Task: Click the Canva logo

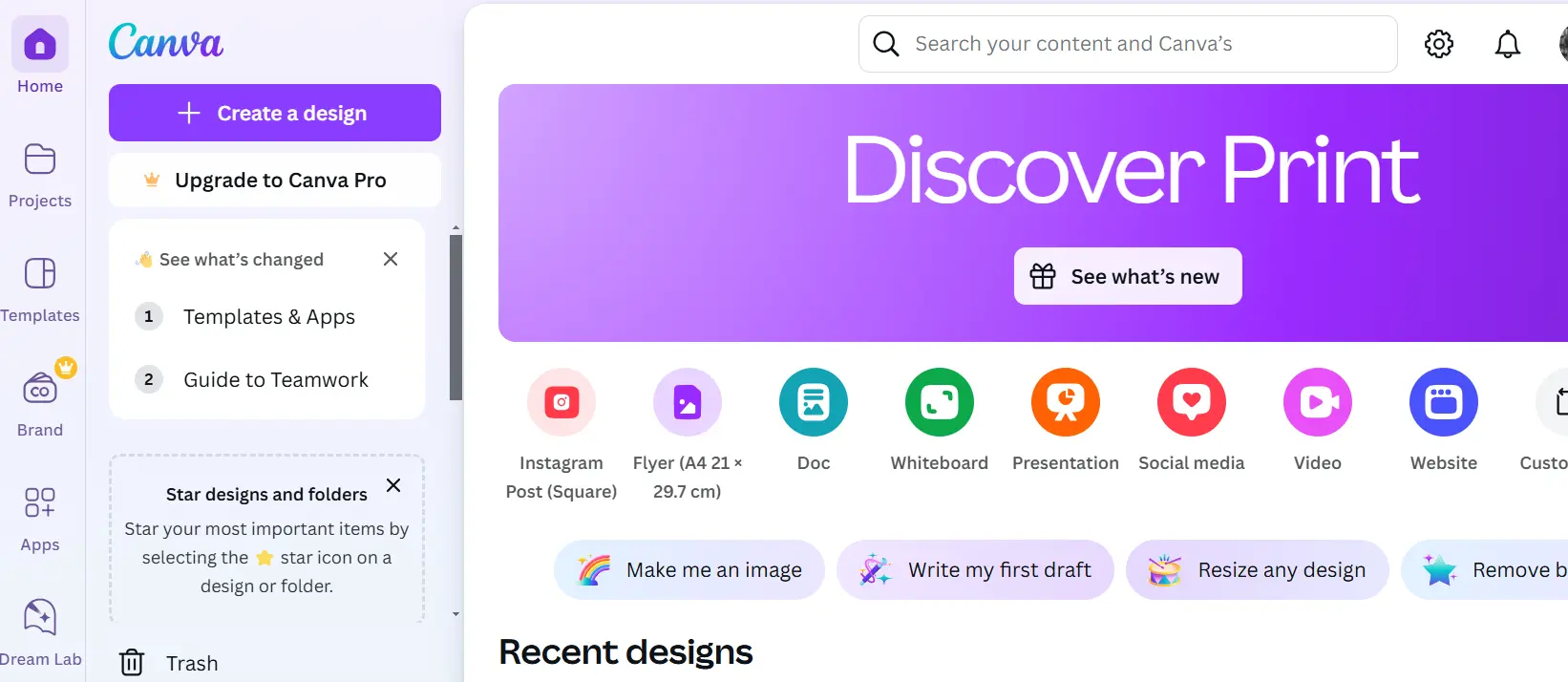Action: tap(166, 42)
